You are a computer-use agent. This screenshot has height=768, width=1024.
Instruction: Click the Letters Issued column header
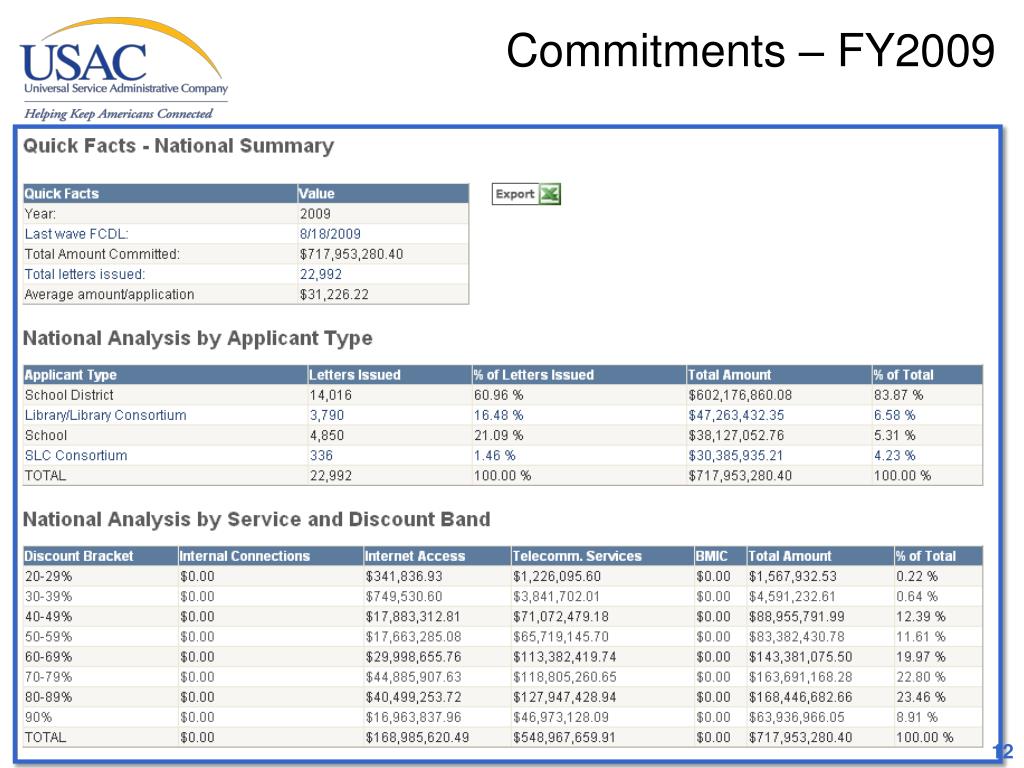[389, 375]
